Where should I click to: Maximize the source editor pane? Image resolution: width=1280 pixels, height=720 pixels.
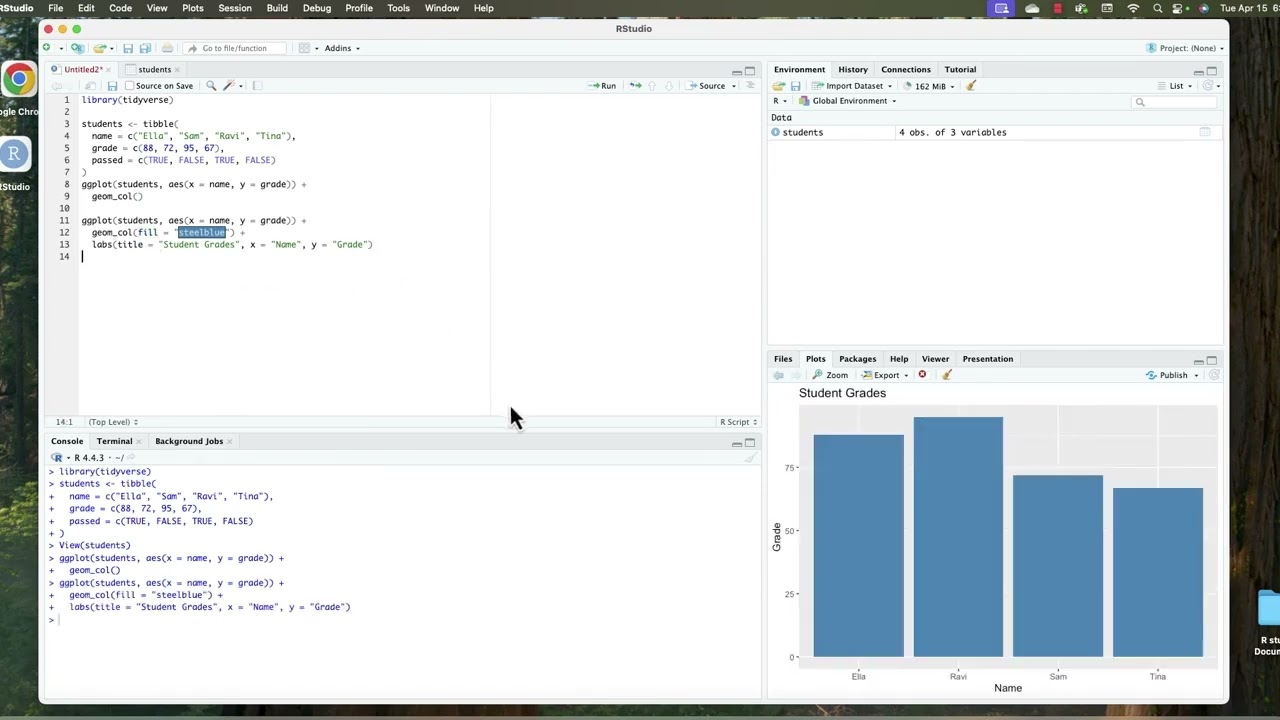pos(750,71)
